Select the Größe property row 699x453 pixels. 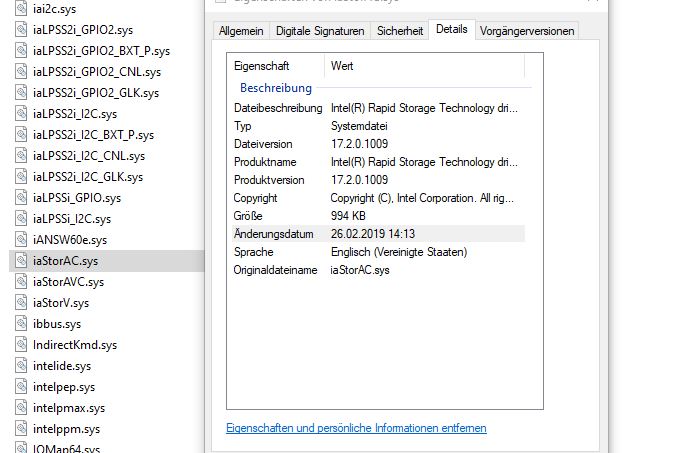378,216
